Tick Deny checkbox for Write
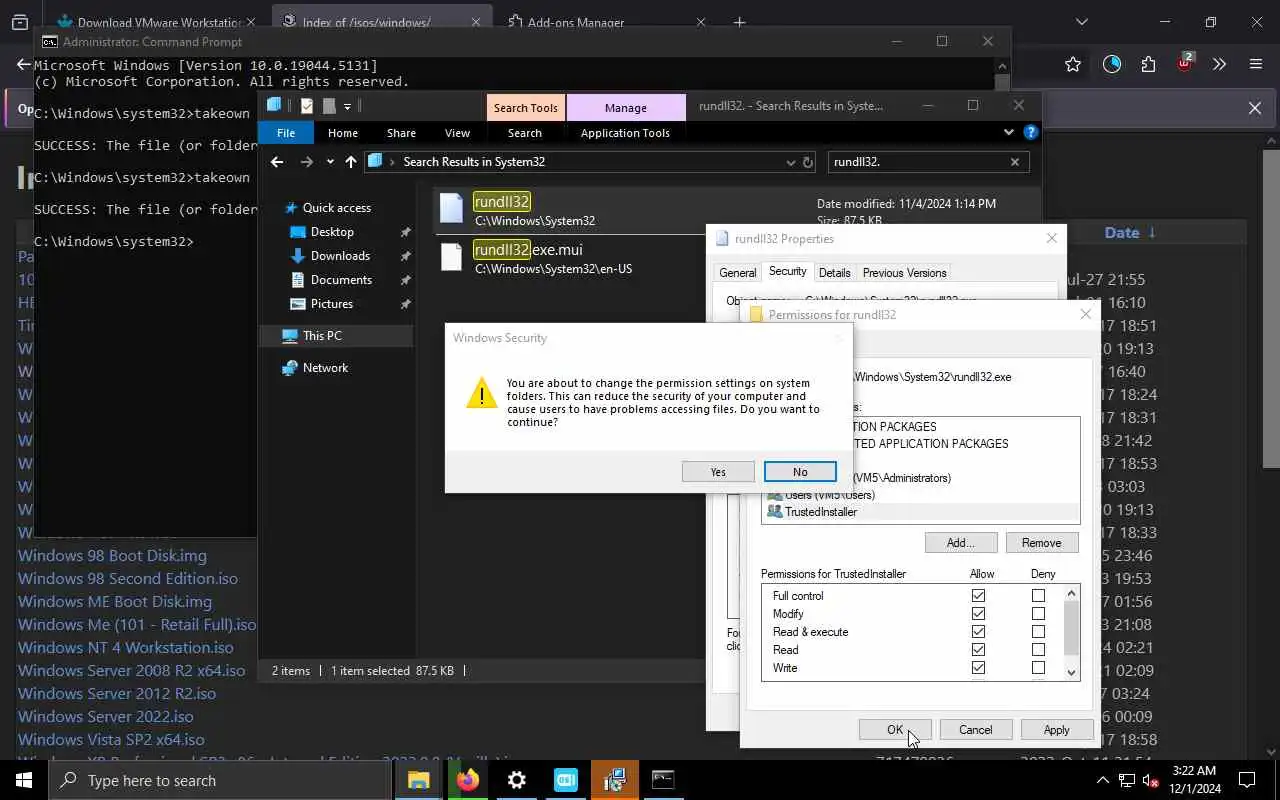The image size is (1280, 800). (x=1038, y=668)
